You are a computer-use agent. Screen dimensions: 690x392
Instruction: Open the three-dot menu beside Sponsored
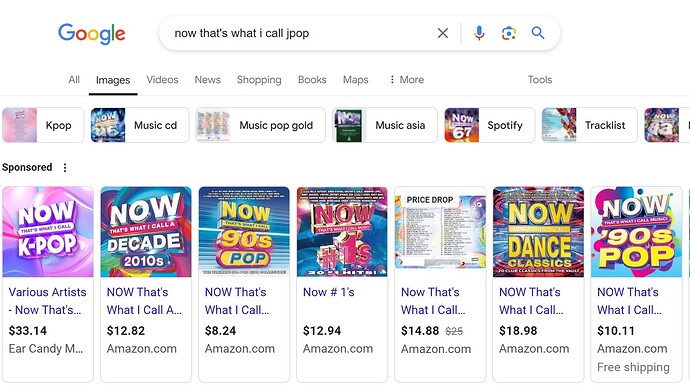pyautogui.click(x=65, y=168)
